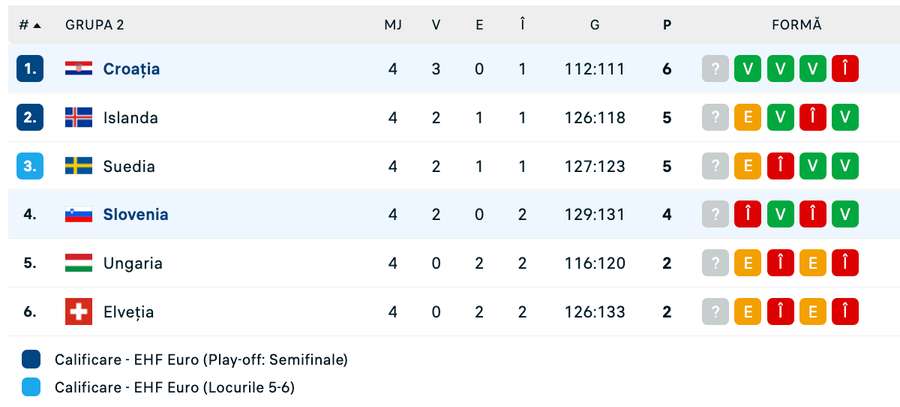Image resolution: width=900 pixels, height=407 pixels.
Task: Sort standings by MJ matches played column
Action: [393, 25]
